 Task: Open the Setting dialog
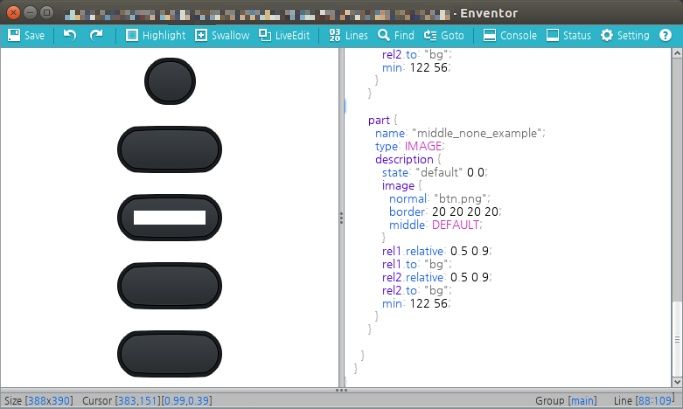pyautogui.click(x=625, y=35)
